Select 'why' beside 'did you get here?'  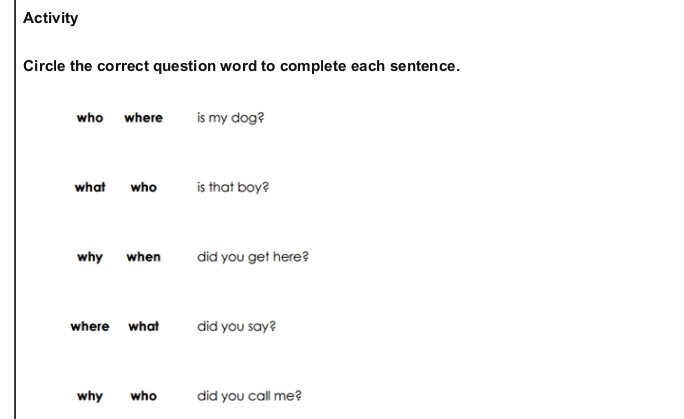point(90,257)
